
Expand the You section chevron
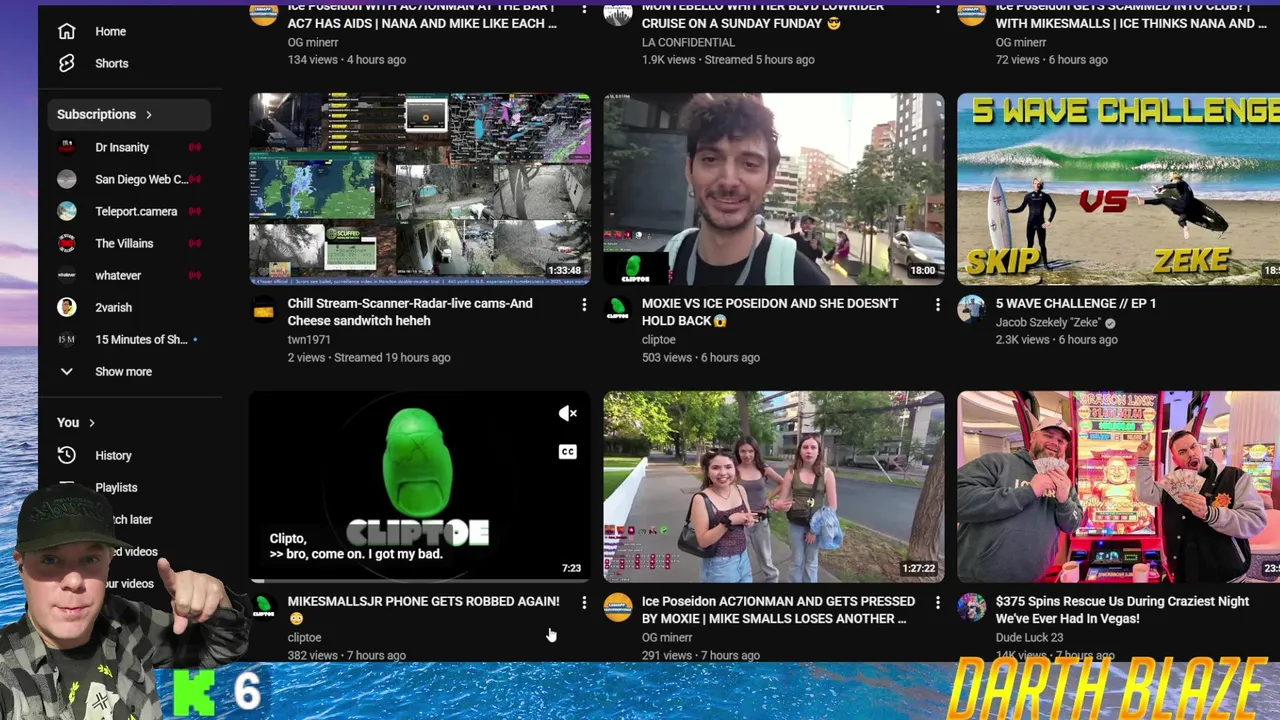(92, 423)
